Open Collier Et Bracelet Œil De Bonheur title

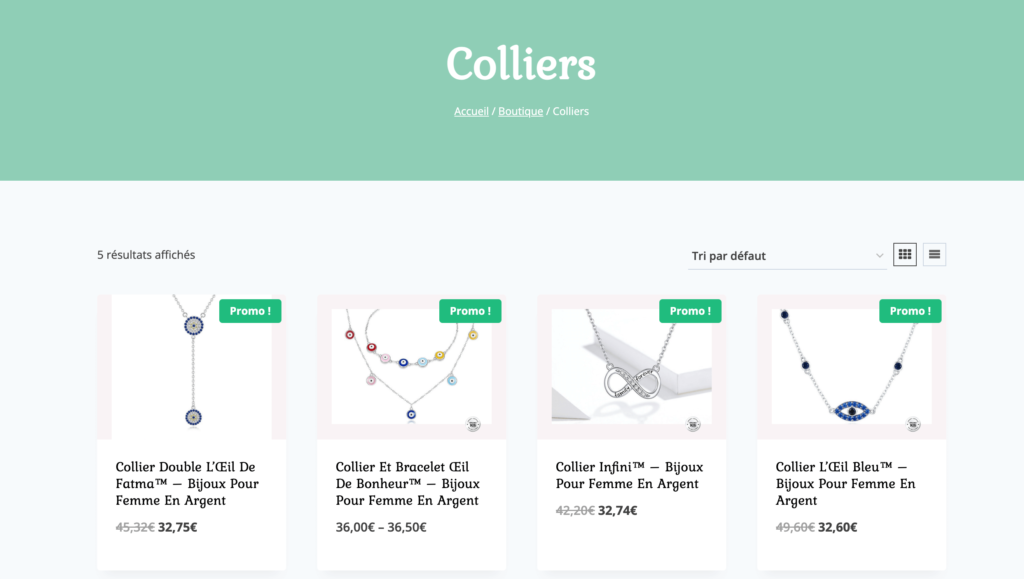point(407,483)
